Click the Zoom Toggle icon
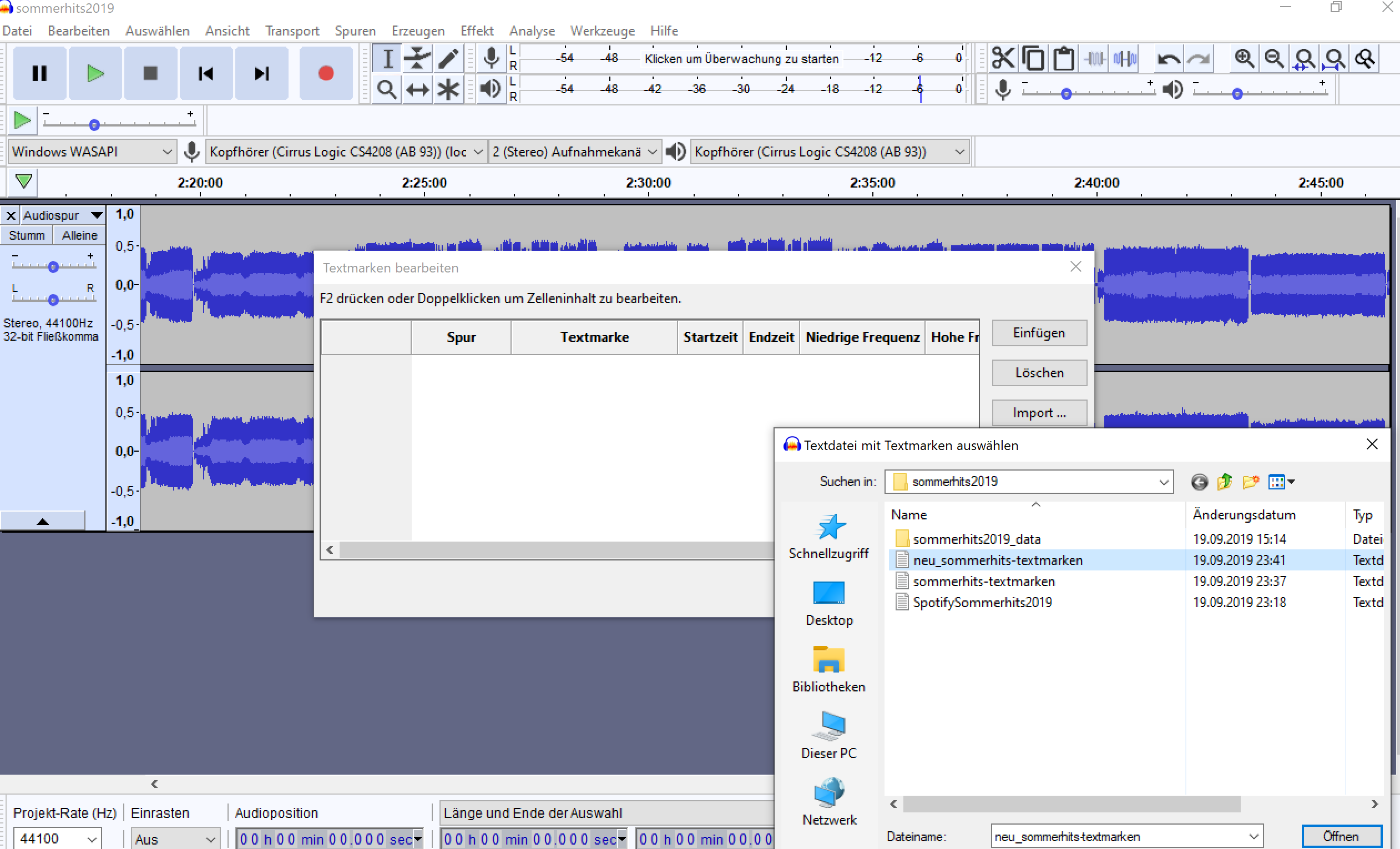Viewport: 1400px width, 849px height. point(1365,58)
